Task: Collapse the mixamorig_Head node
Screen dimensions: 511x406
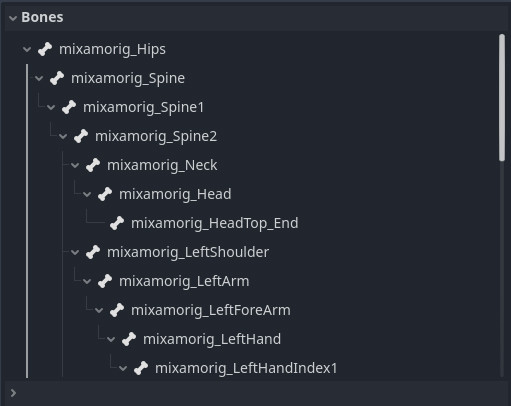Action: click(x=87, y=194)
